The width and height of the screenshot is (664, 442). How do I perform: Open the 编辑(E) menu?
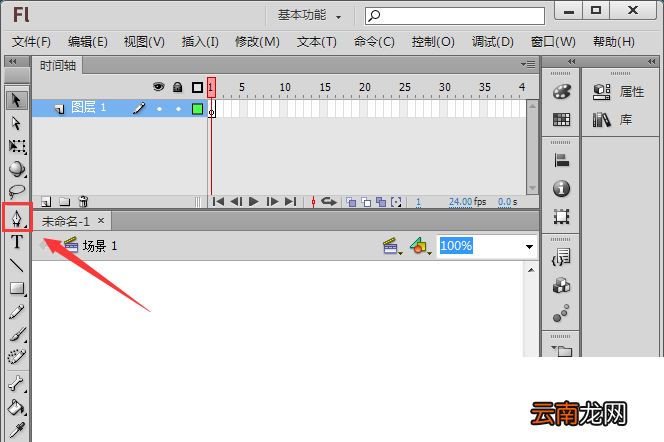tap(88, 42)
